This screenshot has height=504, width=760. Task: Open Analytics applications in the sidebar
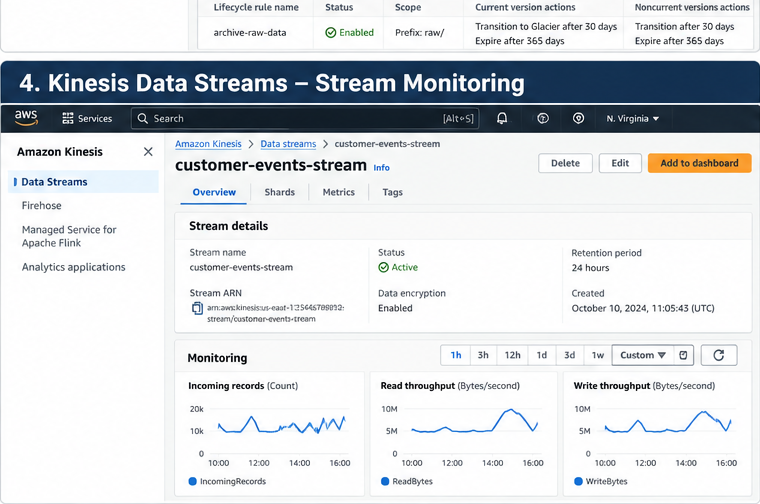[73, 267]
